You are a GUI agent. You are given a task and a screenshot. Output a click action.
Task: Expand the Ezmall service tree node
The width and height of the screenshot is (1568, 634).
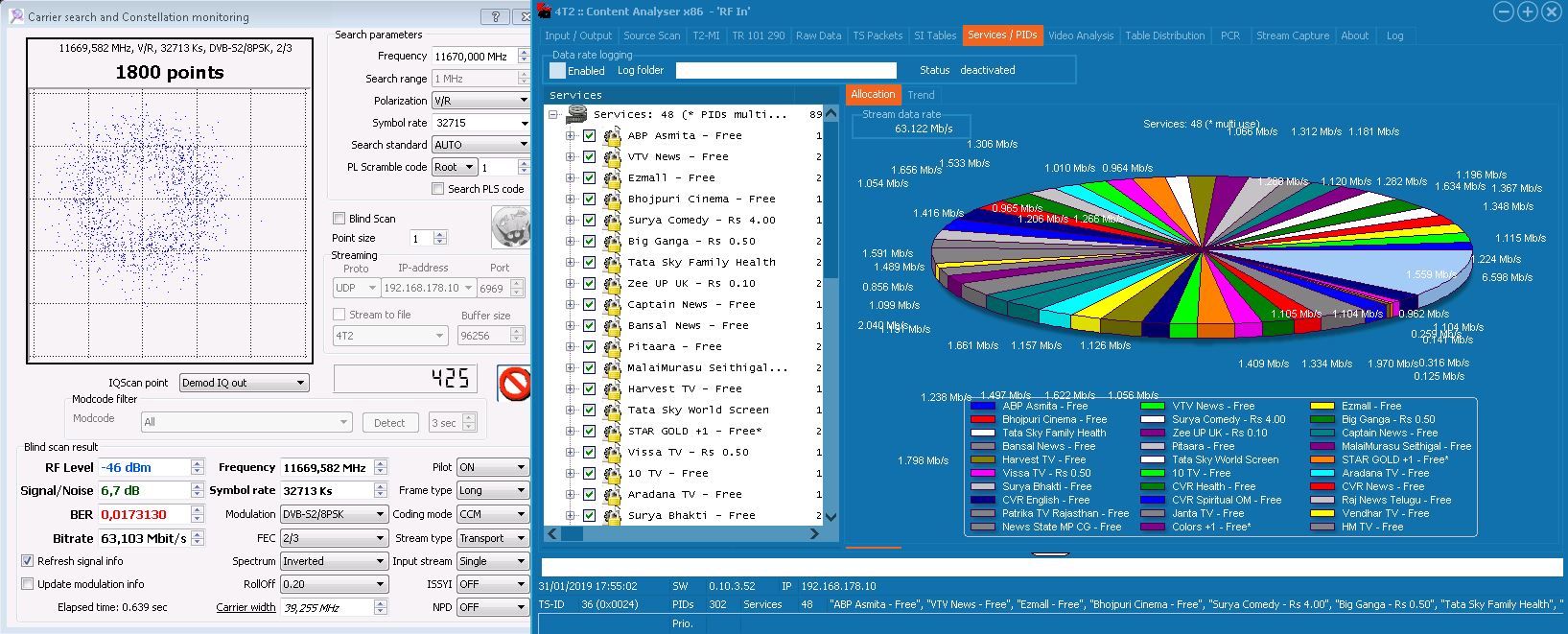571,178
